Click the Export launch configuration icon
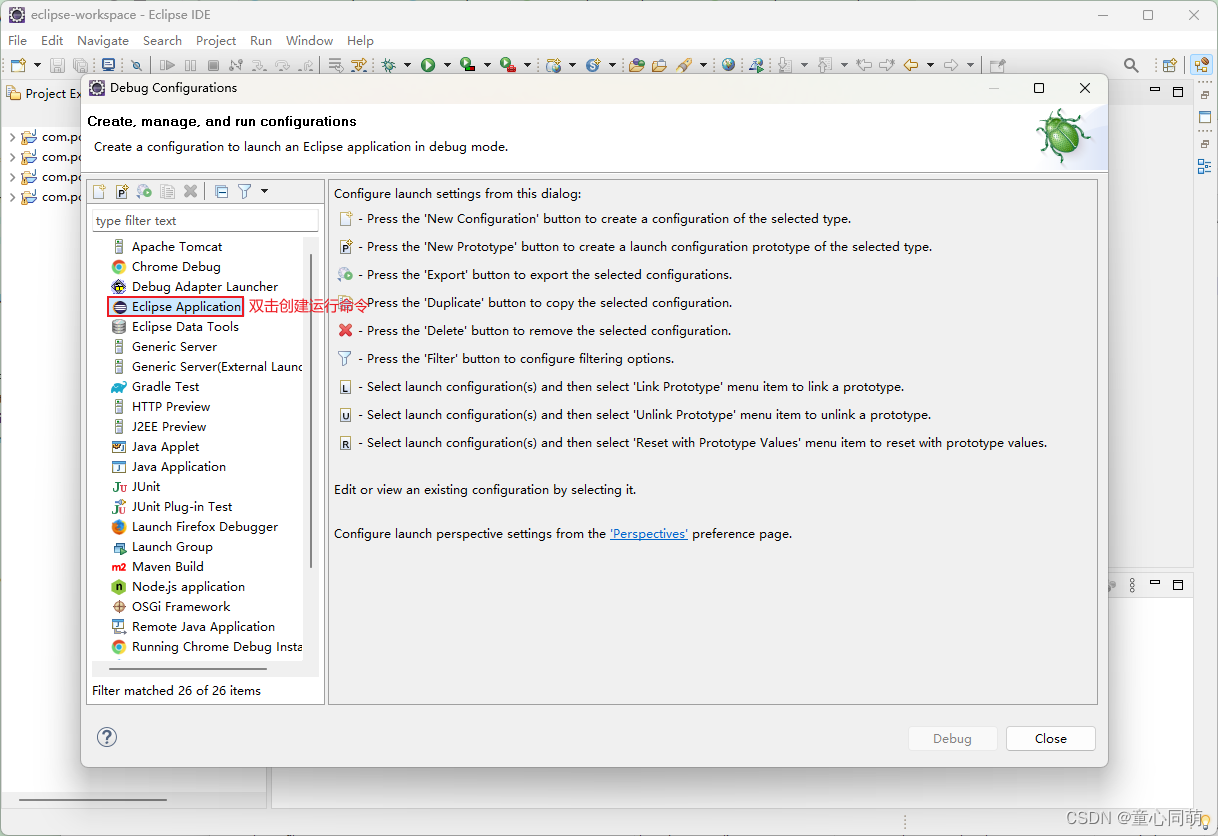The width and height of the screenshot is (1218, 836). [x=145, y=191]
